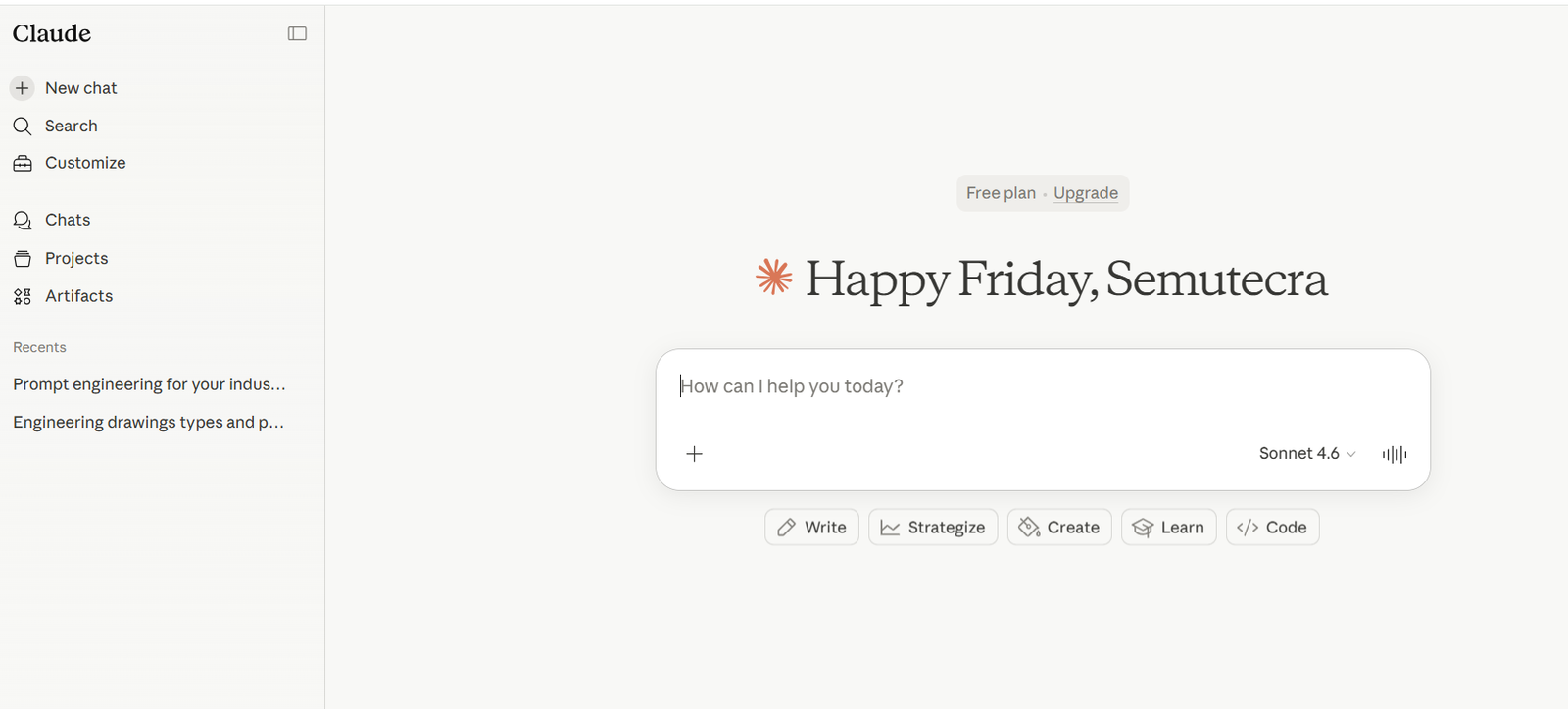Click the Upgrade link
The height and width of the screenshot is (709, 1568).
(x=1086, y=193)
